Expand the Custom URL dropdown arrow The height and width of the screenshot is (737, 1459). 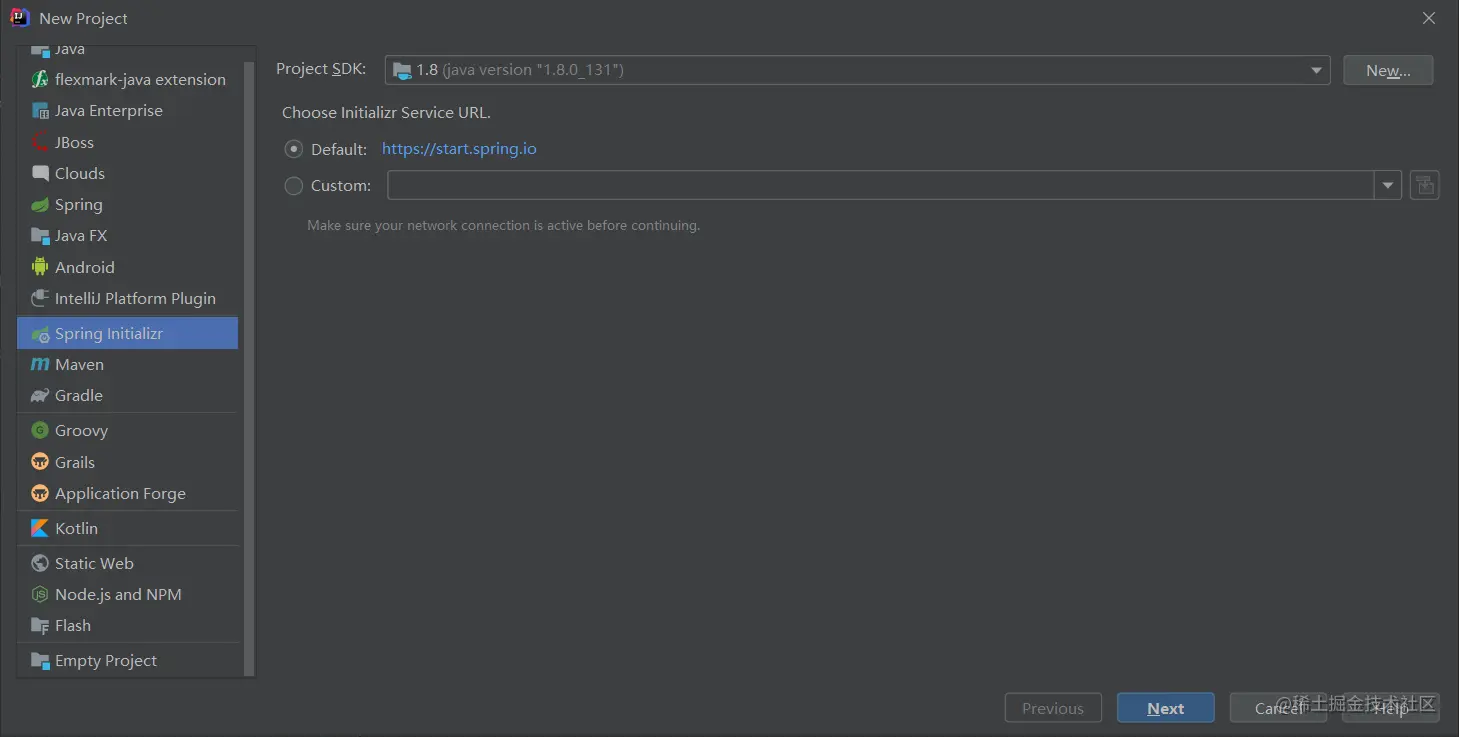pyautogui.click(x=1387, y=185)
